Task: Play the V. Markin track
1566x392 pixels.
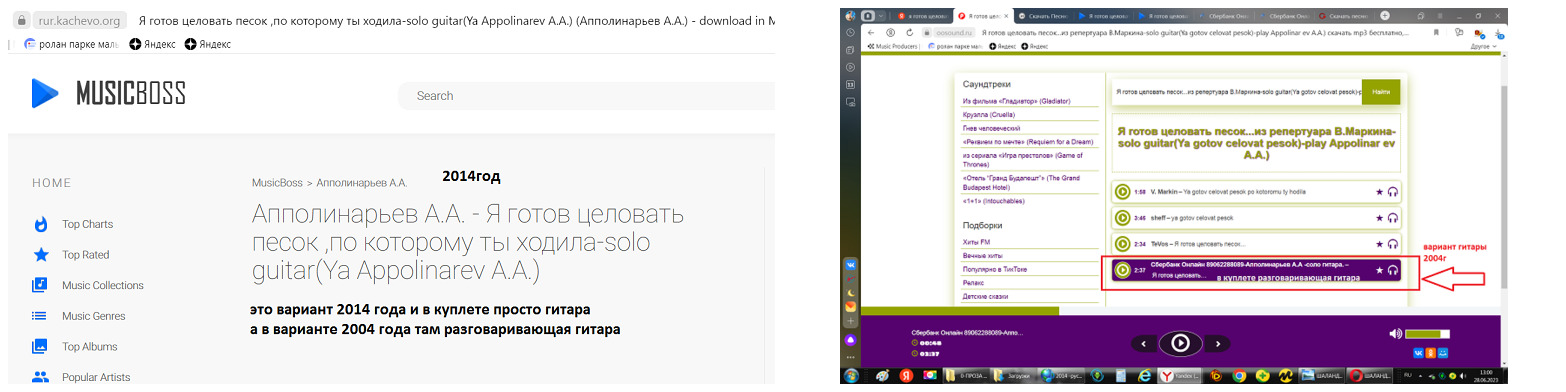Action: [1122, 191]
